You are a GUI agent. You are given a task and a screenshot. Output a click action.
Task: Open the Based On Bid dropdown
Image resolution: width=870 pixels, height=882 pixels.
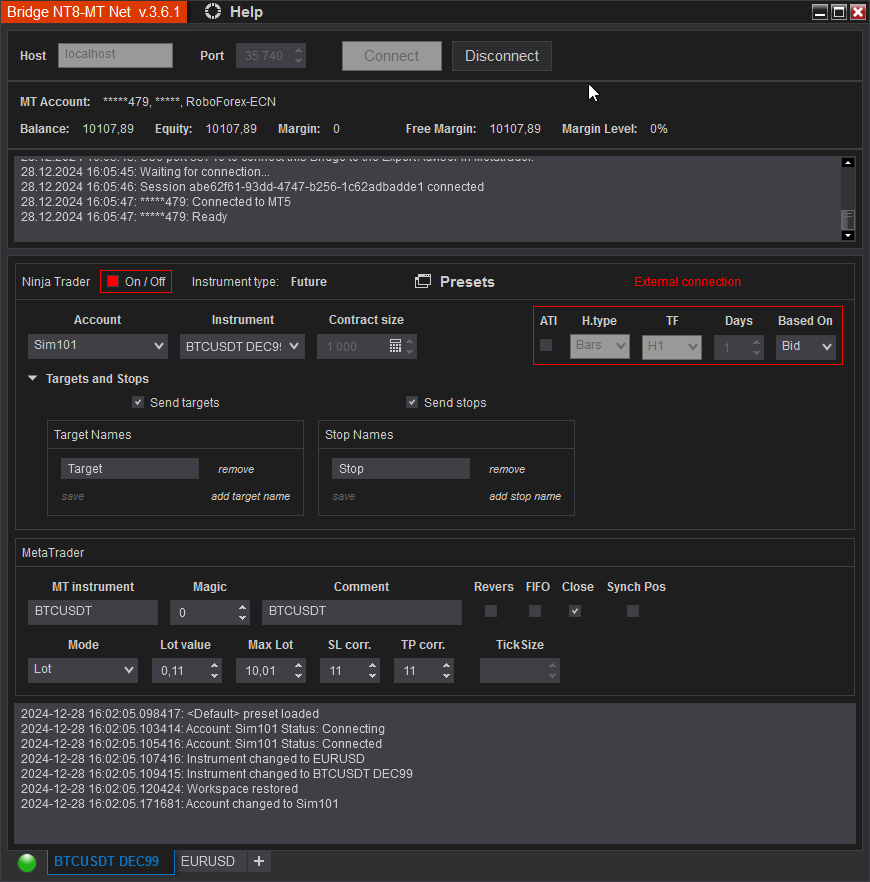coord(806,346)
